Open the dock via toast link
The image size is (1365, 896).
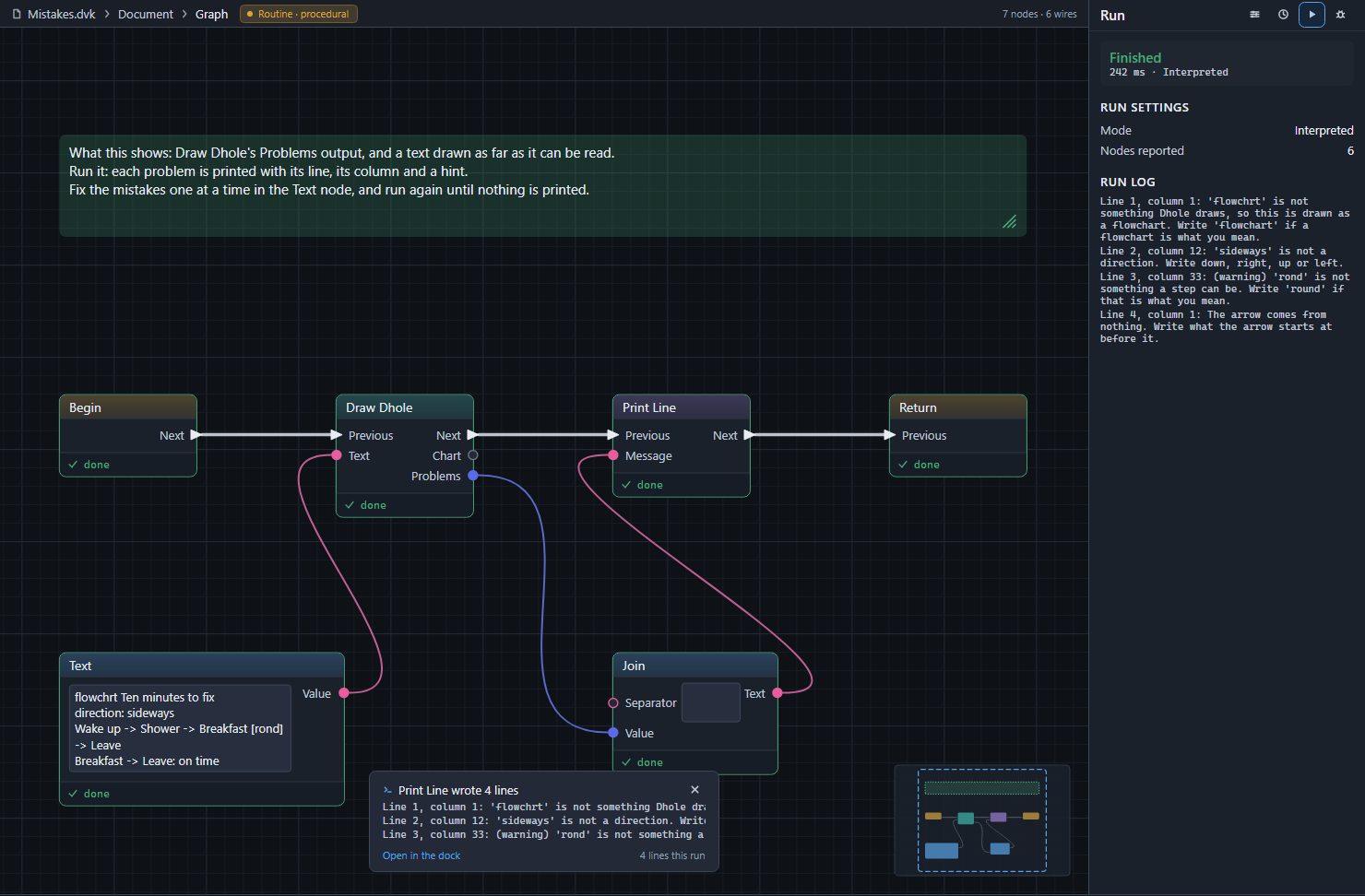[x=421, y=855]
